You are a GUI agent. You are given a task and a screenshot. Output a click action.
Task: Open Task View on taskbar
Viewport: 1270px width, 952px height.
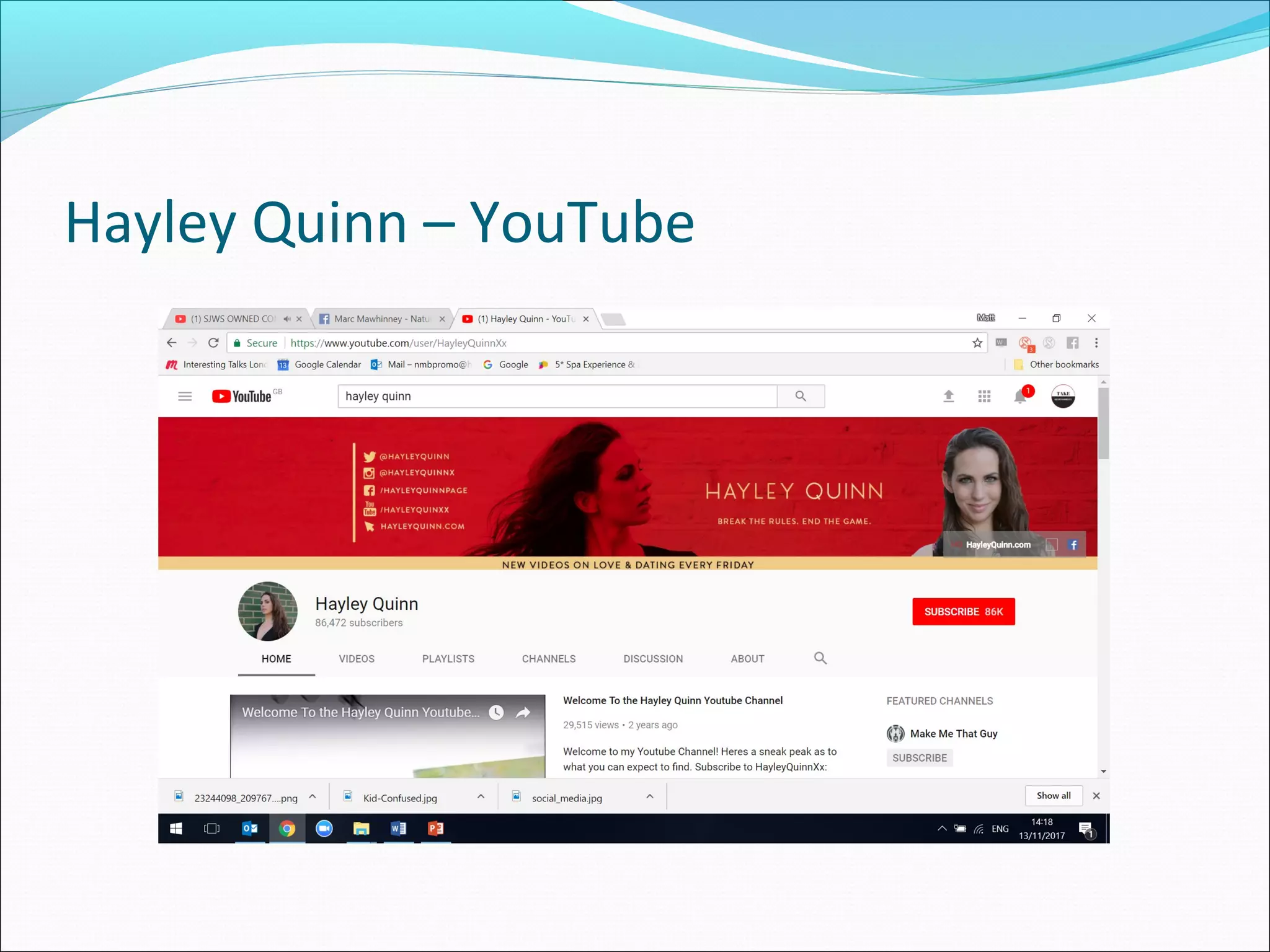212,829
